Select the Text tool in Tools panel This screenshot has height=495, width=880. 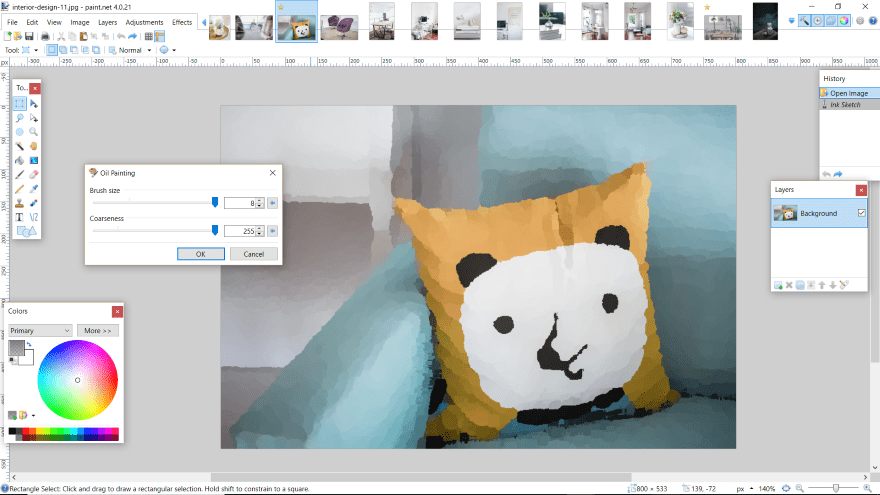click(19, 216)
